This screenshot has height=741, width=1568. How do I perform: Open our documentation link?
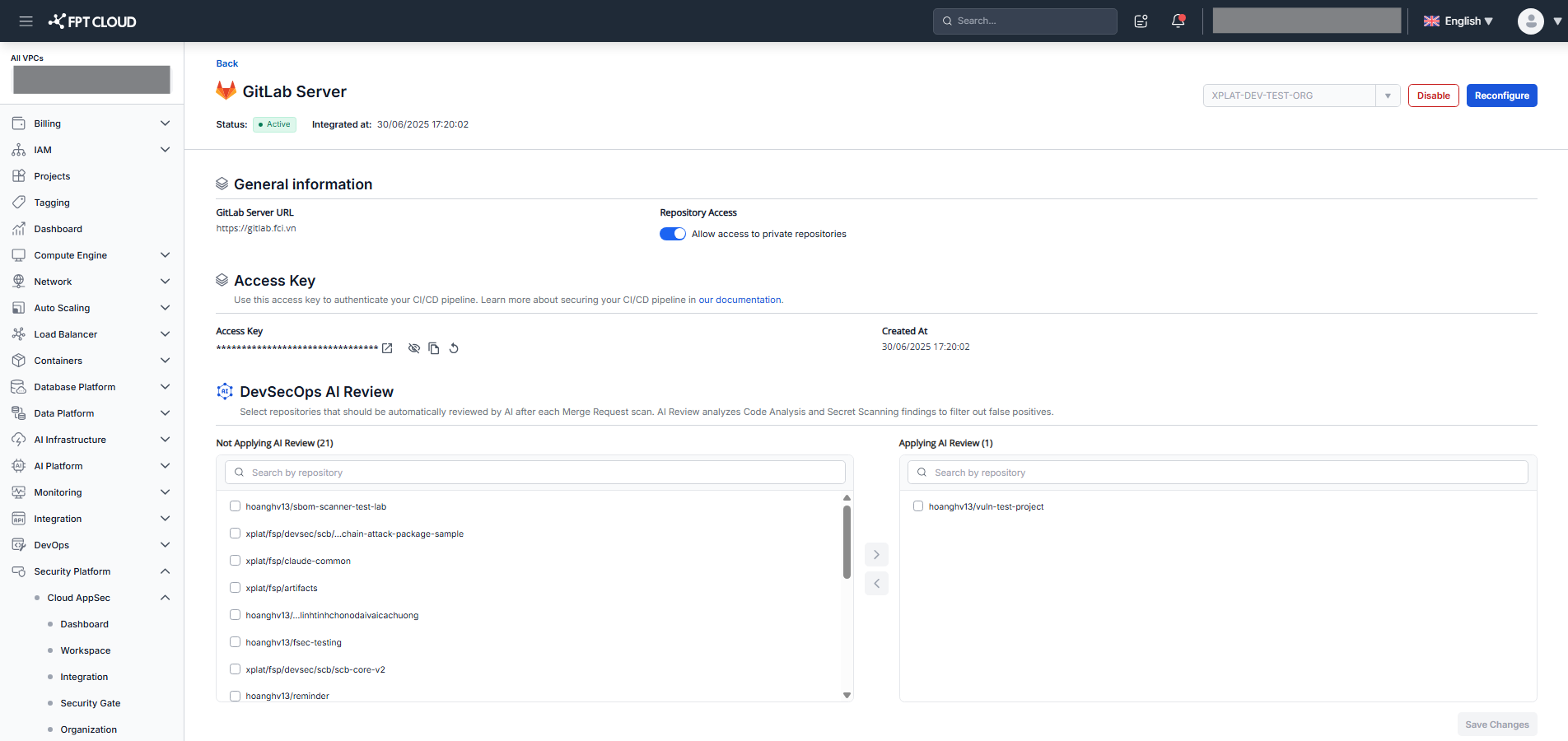point(740,300)
